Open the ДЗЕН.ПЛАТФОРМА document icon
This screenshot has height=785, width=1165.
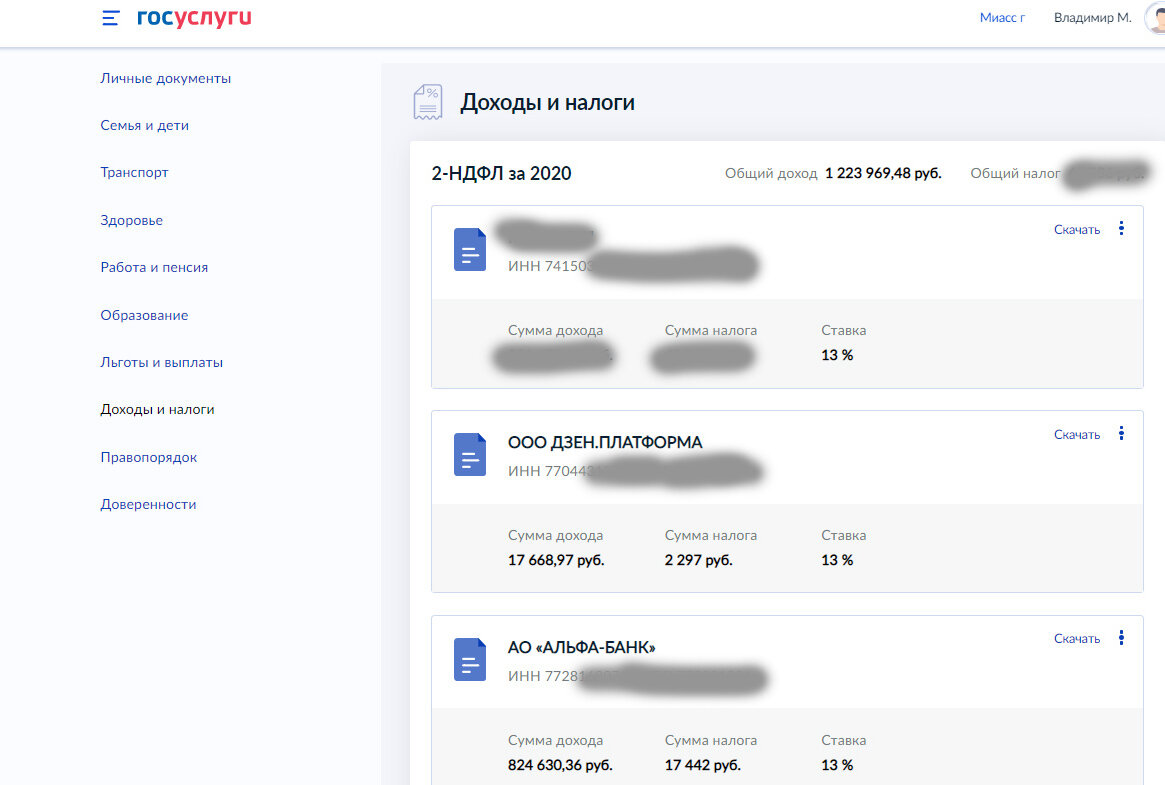(x=469, y=455)
